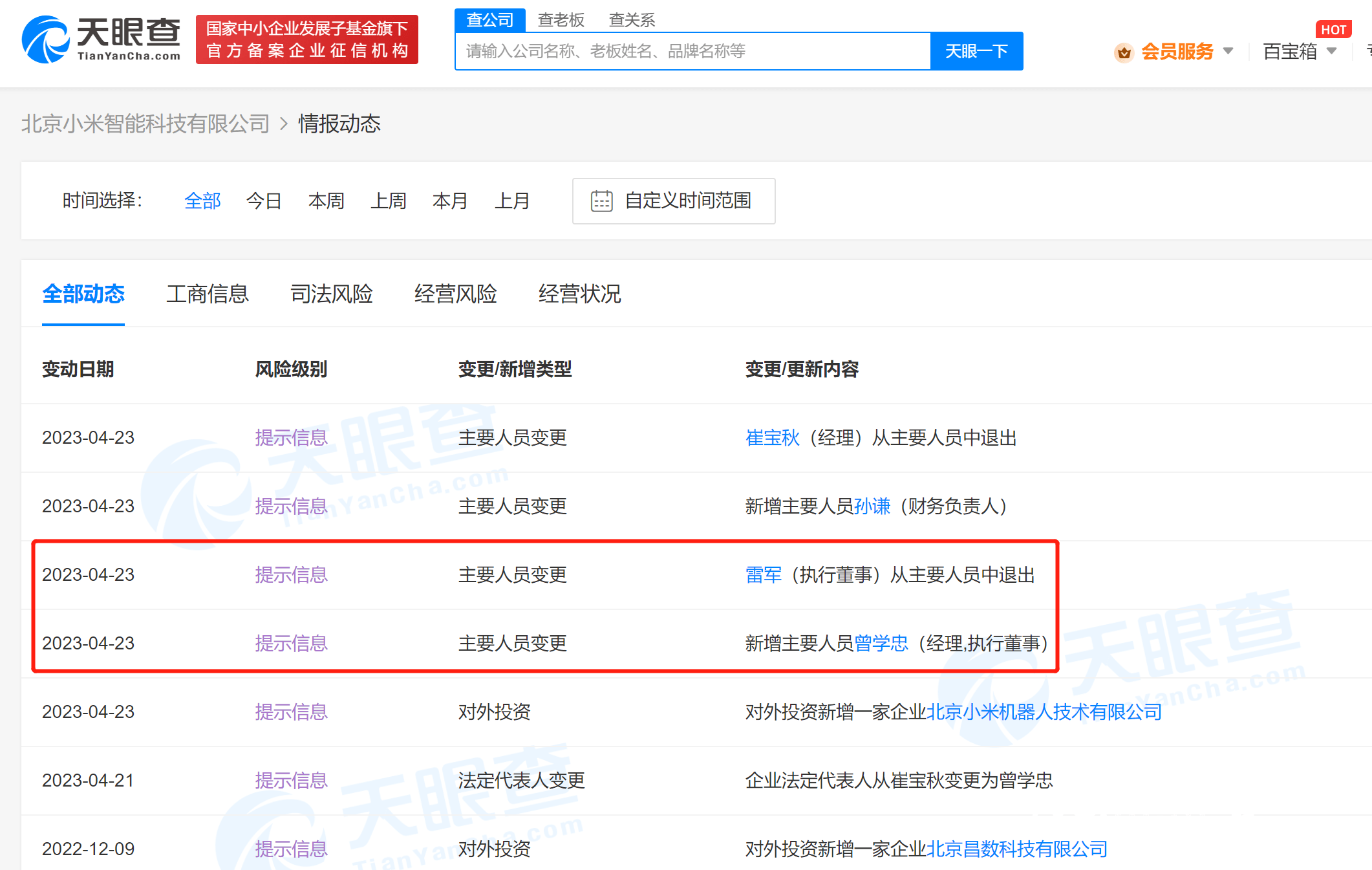Click the 天眼一下 search button
The image size is (1372, 870).
click(976, 51)
